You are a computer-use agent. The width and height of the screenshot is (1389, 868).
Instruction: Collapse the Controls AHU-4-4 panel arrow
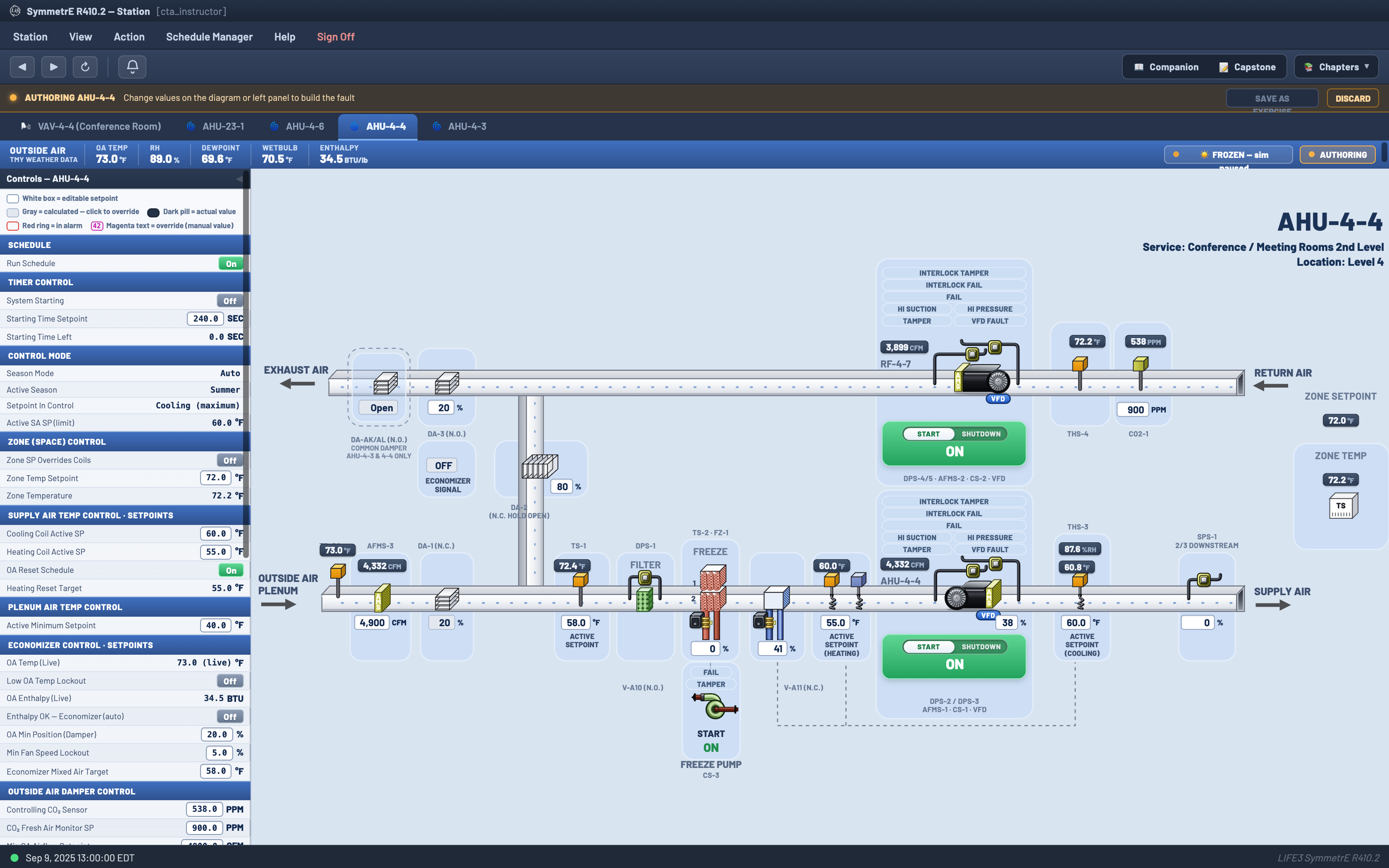239,179
